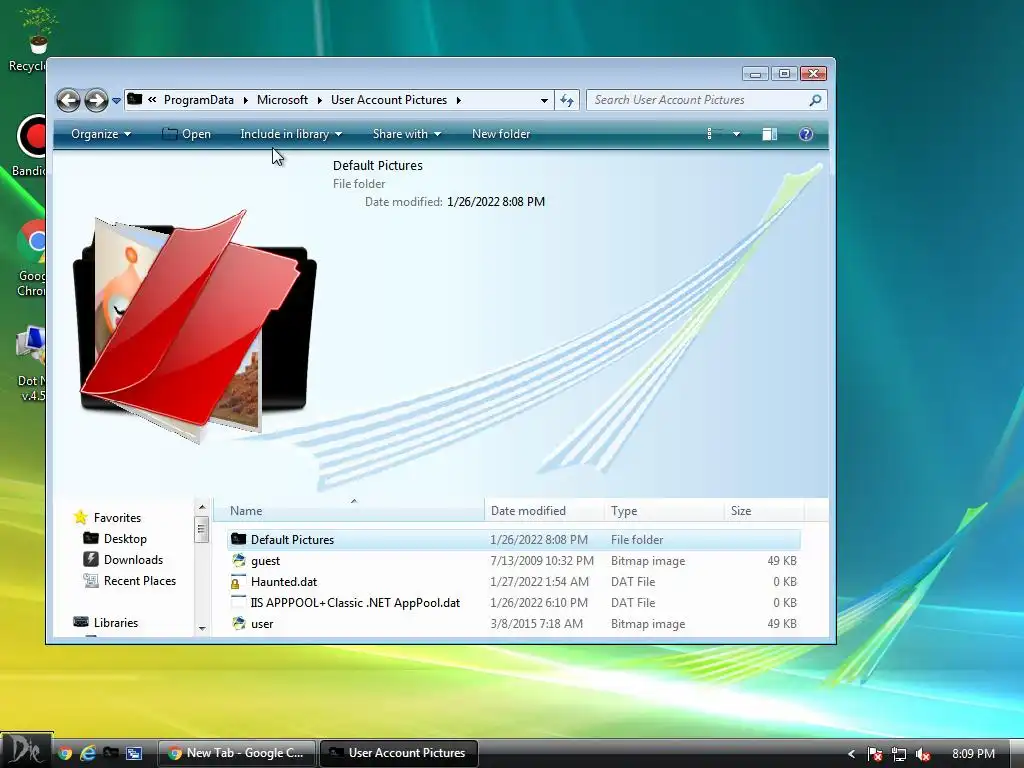
Task: Click the magnifier search icon
Action: pos(815,100)
